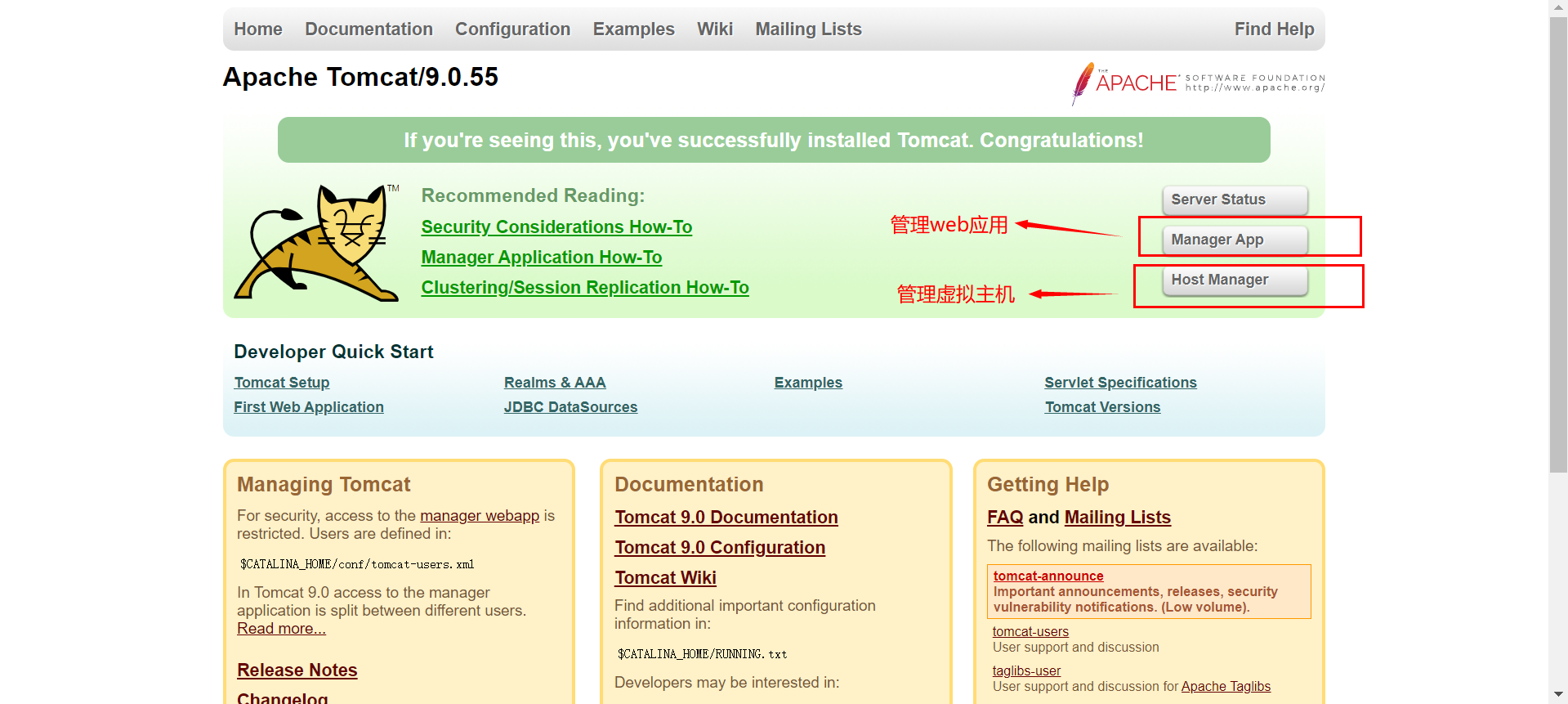1568x704 pixels.
Task: Open the taglibs-user mailing list link
Action: pos(1026,671)
